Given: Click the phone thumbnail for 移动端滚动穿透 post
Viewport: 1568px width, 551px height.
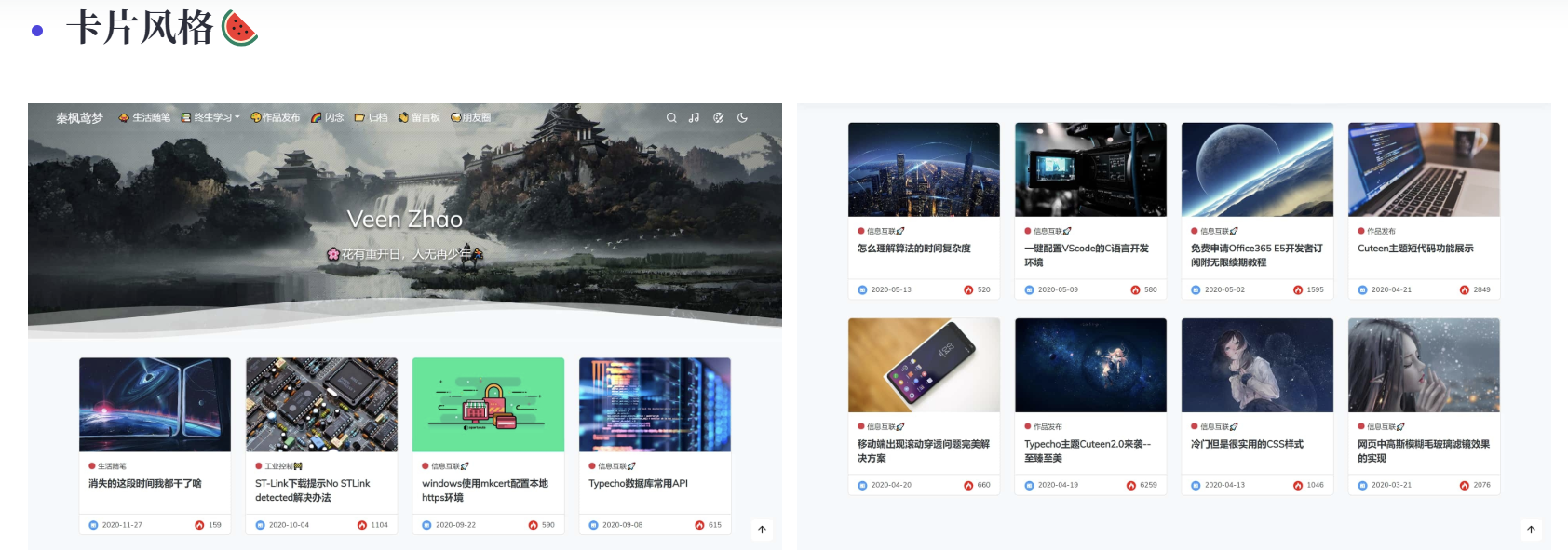Looking at the screenshot, I should tap(924, 365).
